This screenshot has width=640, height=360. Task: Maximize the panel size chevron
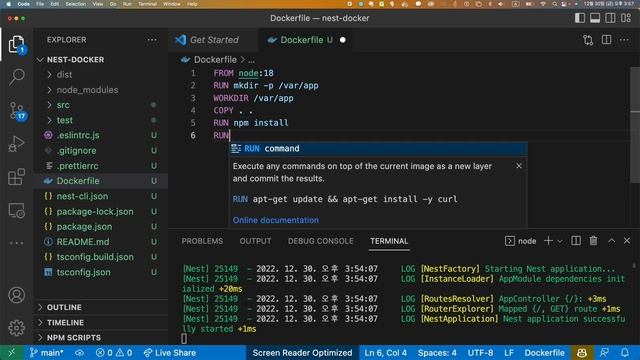pos(611,241)
